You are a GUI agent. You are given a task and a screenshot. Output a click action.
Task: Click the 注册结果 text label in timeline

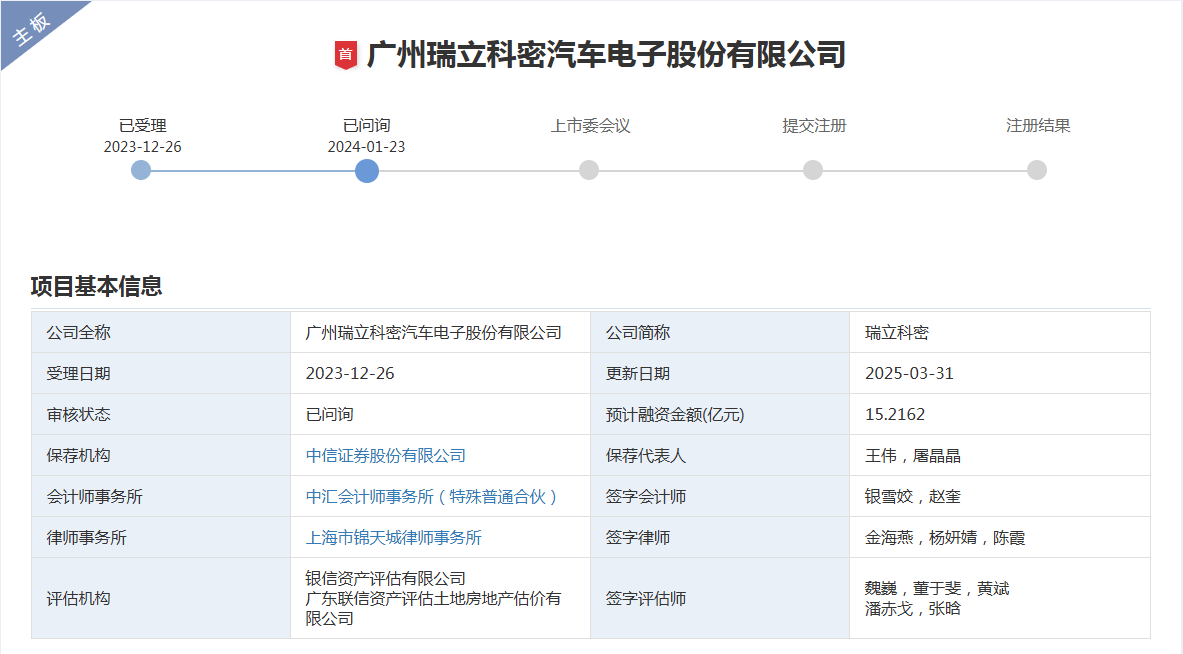coord(1038,126)
